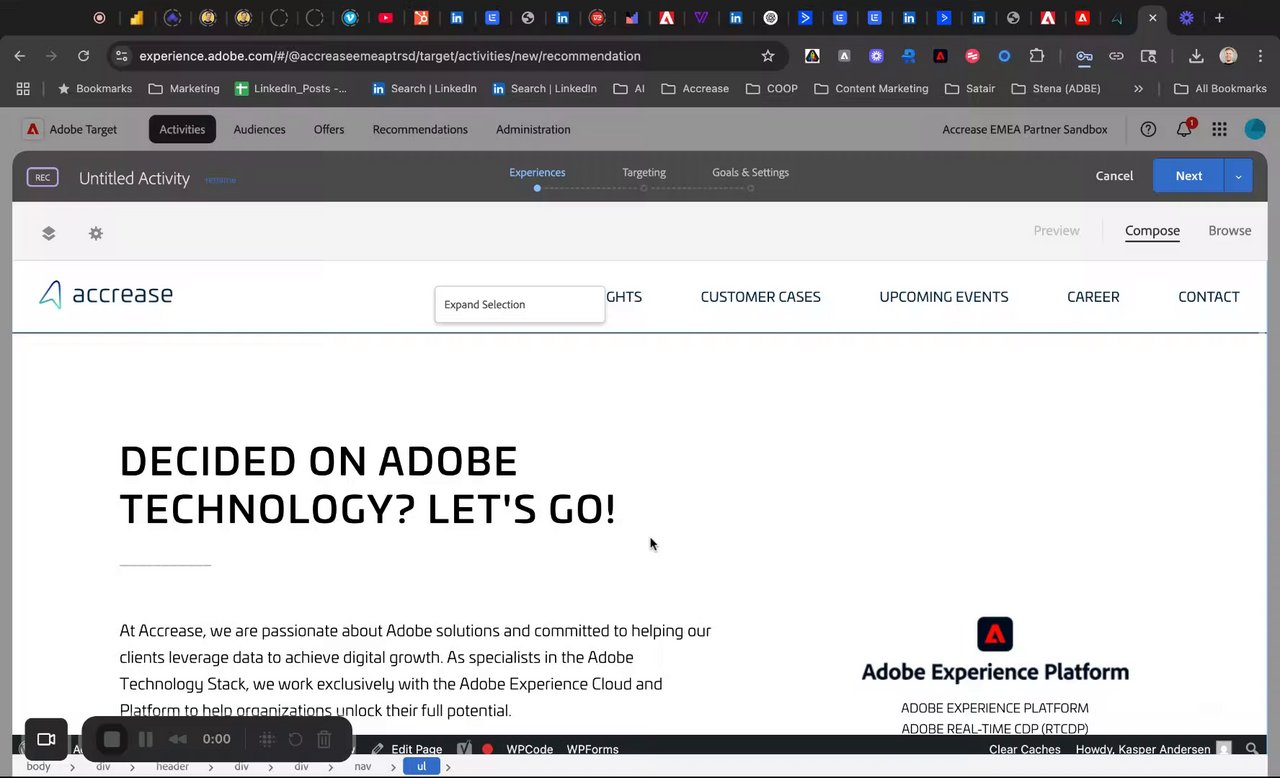Click the Adobe Target logo icon

click(33, 129)
